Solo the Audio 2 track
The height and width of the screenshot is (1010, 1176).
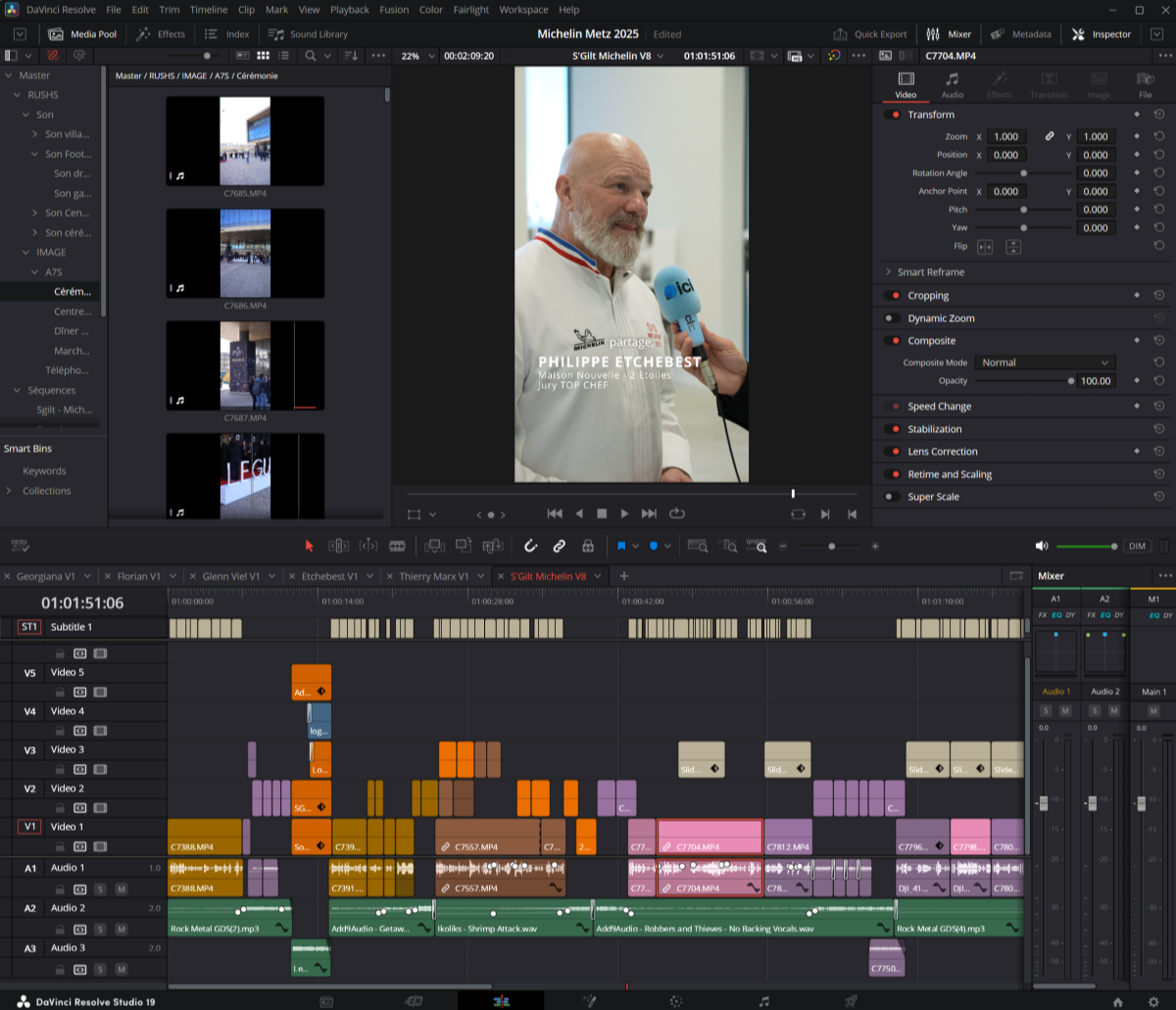(100, 929)
